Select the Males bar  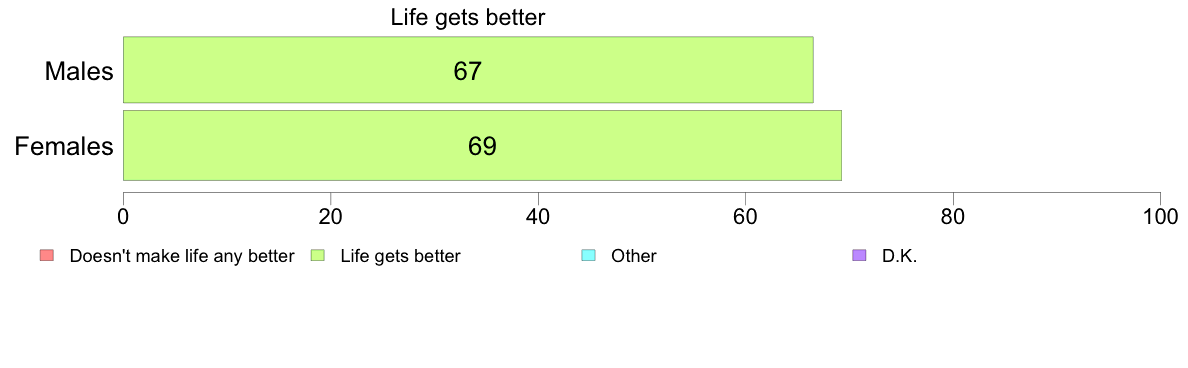468,70
